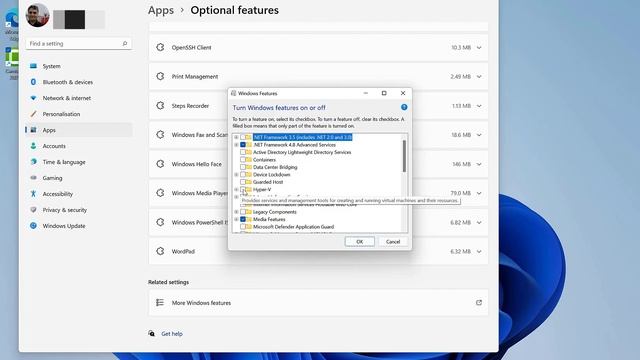Enable Data Center Bridging checkbox
The image size is (640, 360).
(243, 167)
